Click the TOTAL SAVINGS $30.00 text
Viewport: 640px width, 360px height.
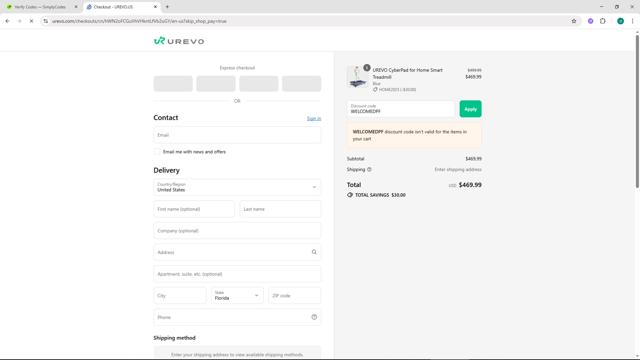click(380, 195)
